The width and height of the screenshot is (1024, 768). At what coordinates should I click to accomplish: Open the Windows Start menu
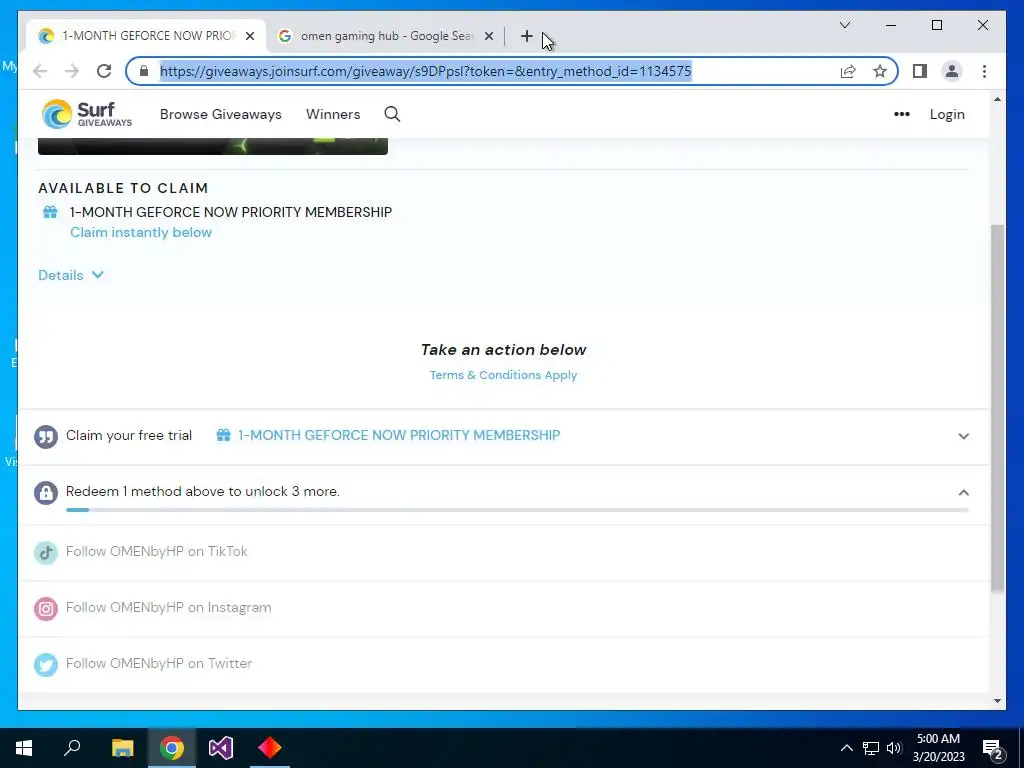(x=24, y=748)
